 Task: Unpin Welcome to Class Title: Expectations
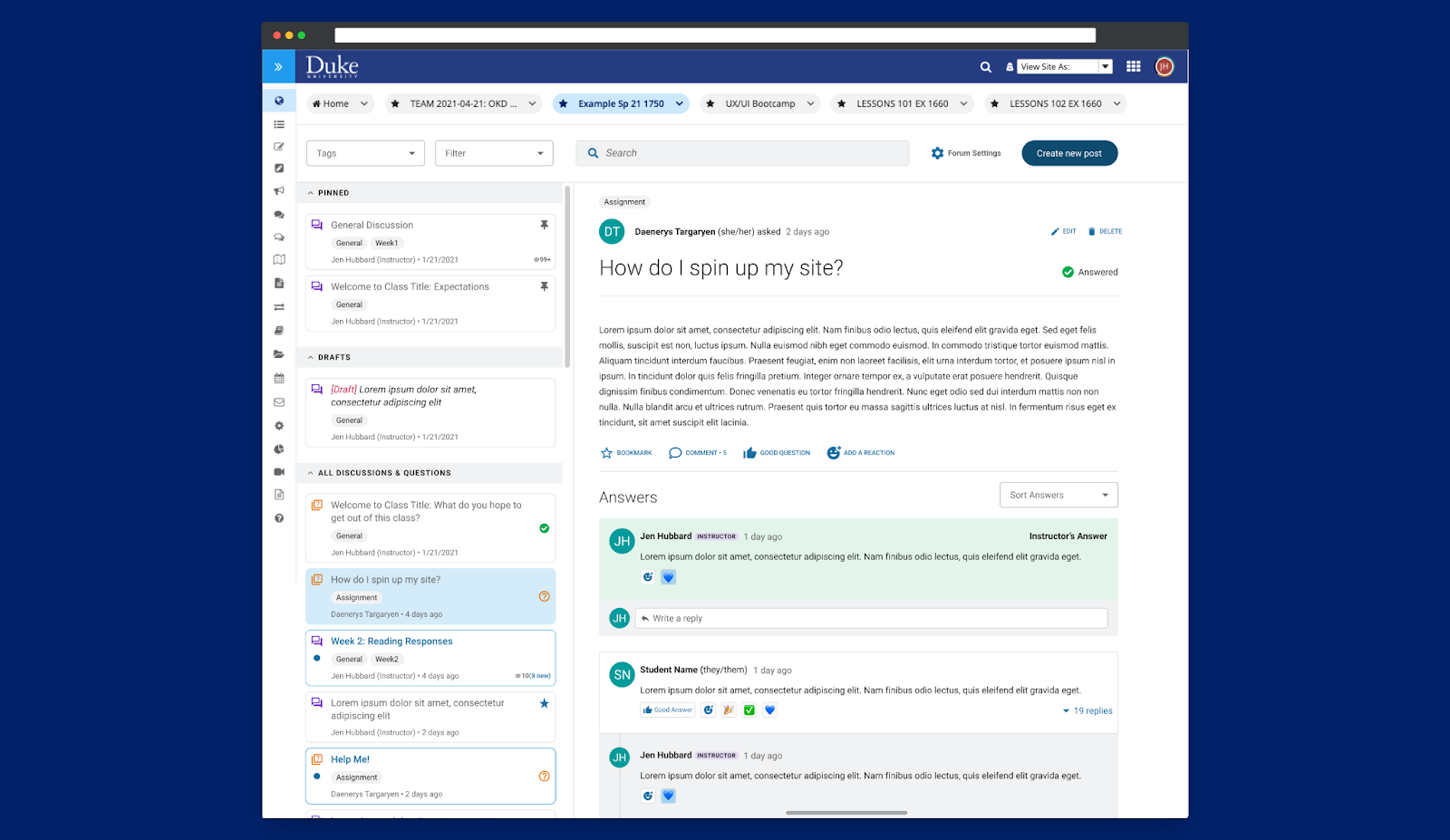click(x=545, y=286)
